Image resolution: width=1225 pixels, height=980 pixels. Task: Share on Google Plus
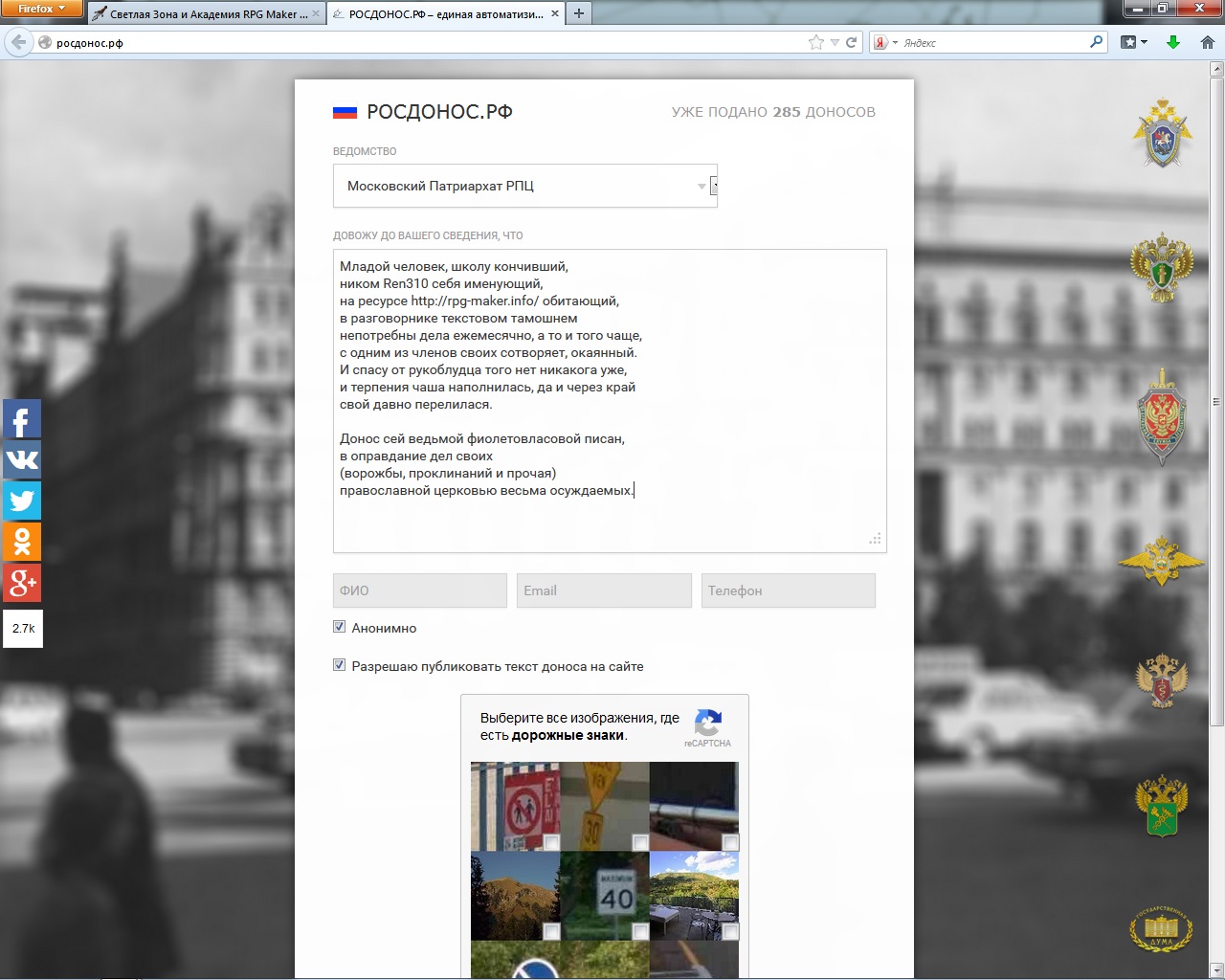click(x=22, y=582)
